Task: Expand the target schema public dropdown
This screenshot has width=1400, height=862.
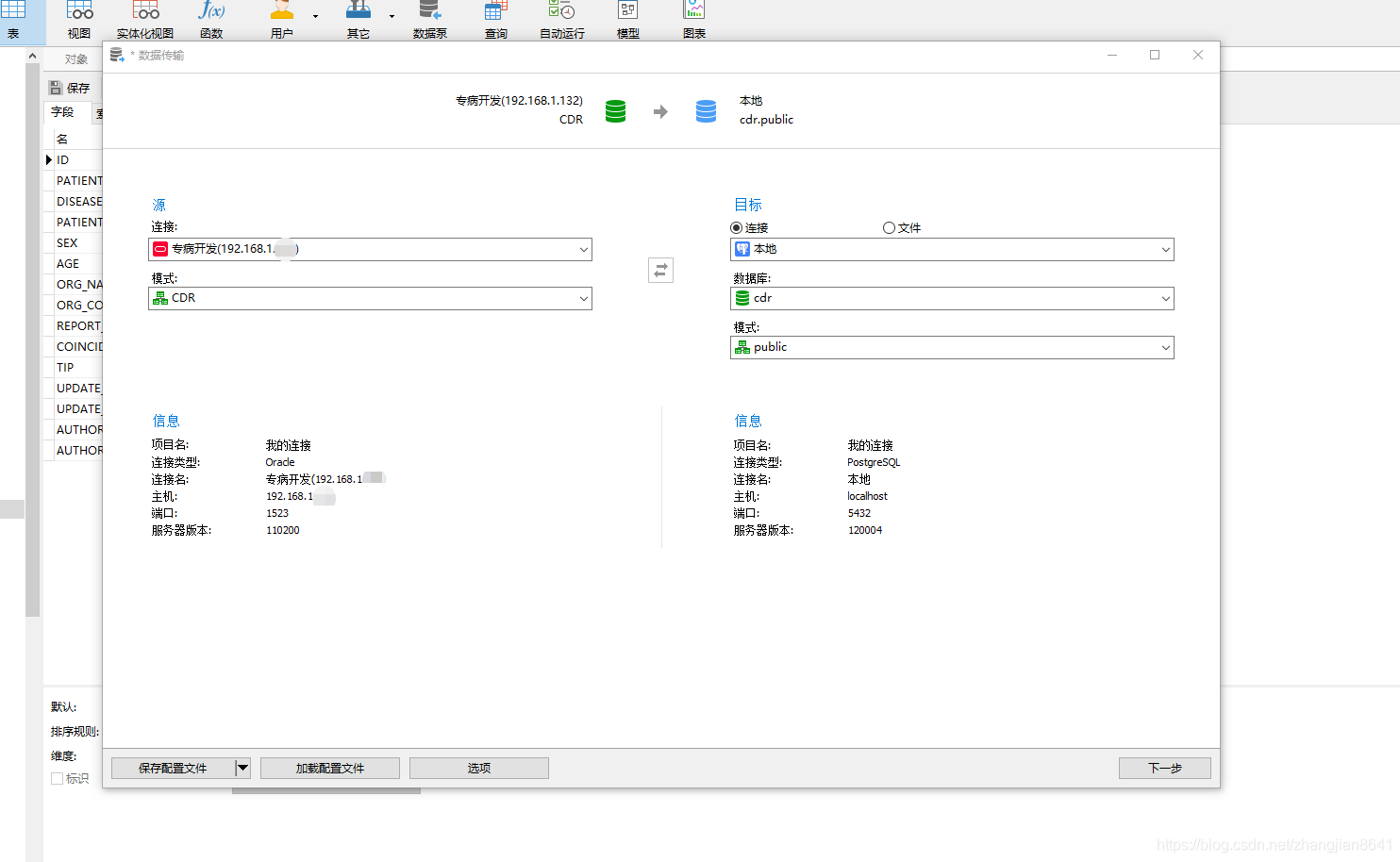Action: (x=1166, y=347)
